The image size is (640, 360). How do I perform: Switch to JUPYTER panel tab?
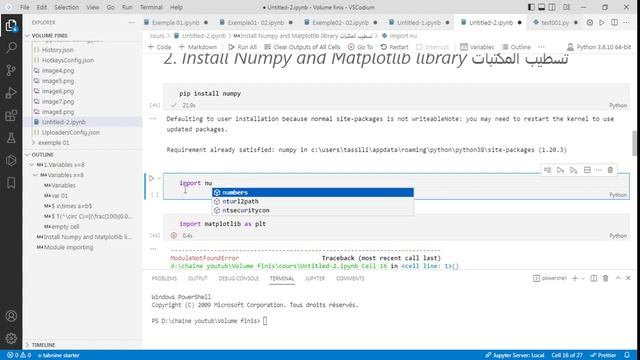pyautogui.click(x=315, y=278)
